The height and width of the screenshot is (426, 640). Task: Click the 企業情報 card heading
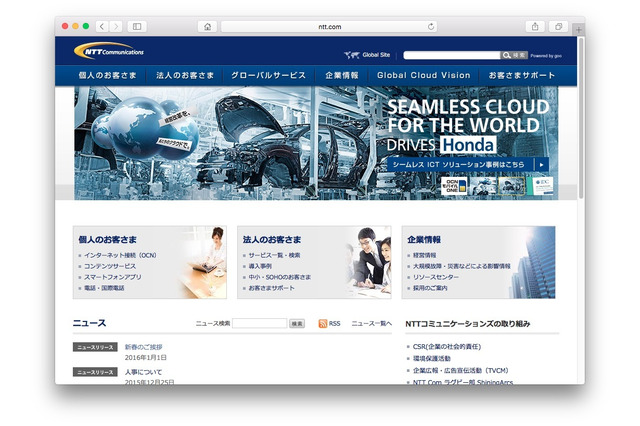[x=424, y=240]
